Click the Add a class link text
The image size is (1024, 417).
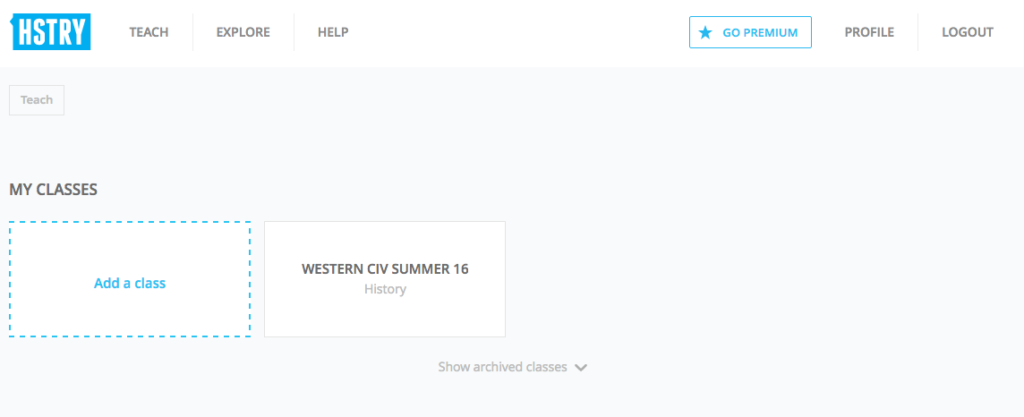(130, 283)
